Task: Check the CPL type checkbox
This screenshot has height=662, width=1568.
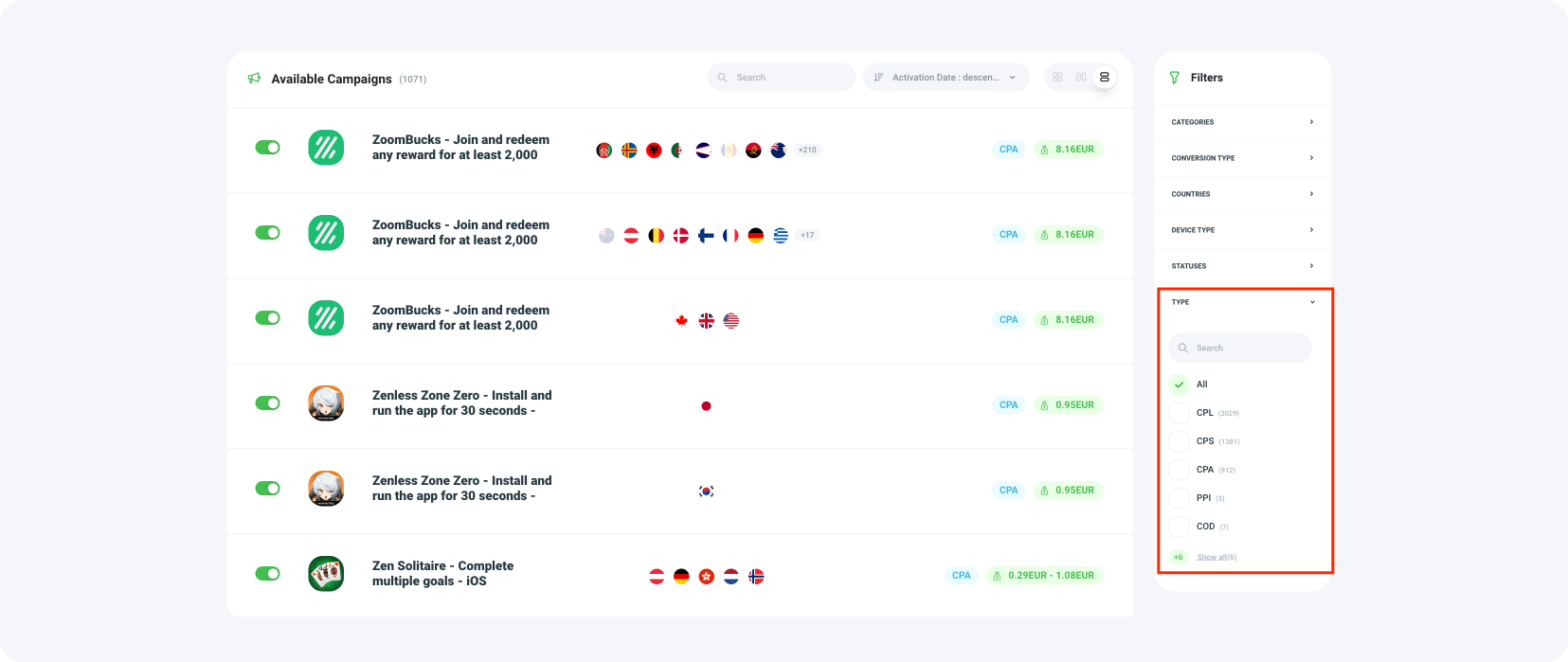Action: point(1180,412)
